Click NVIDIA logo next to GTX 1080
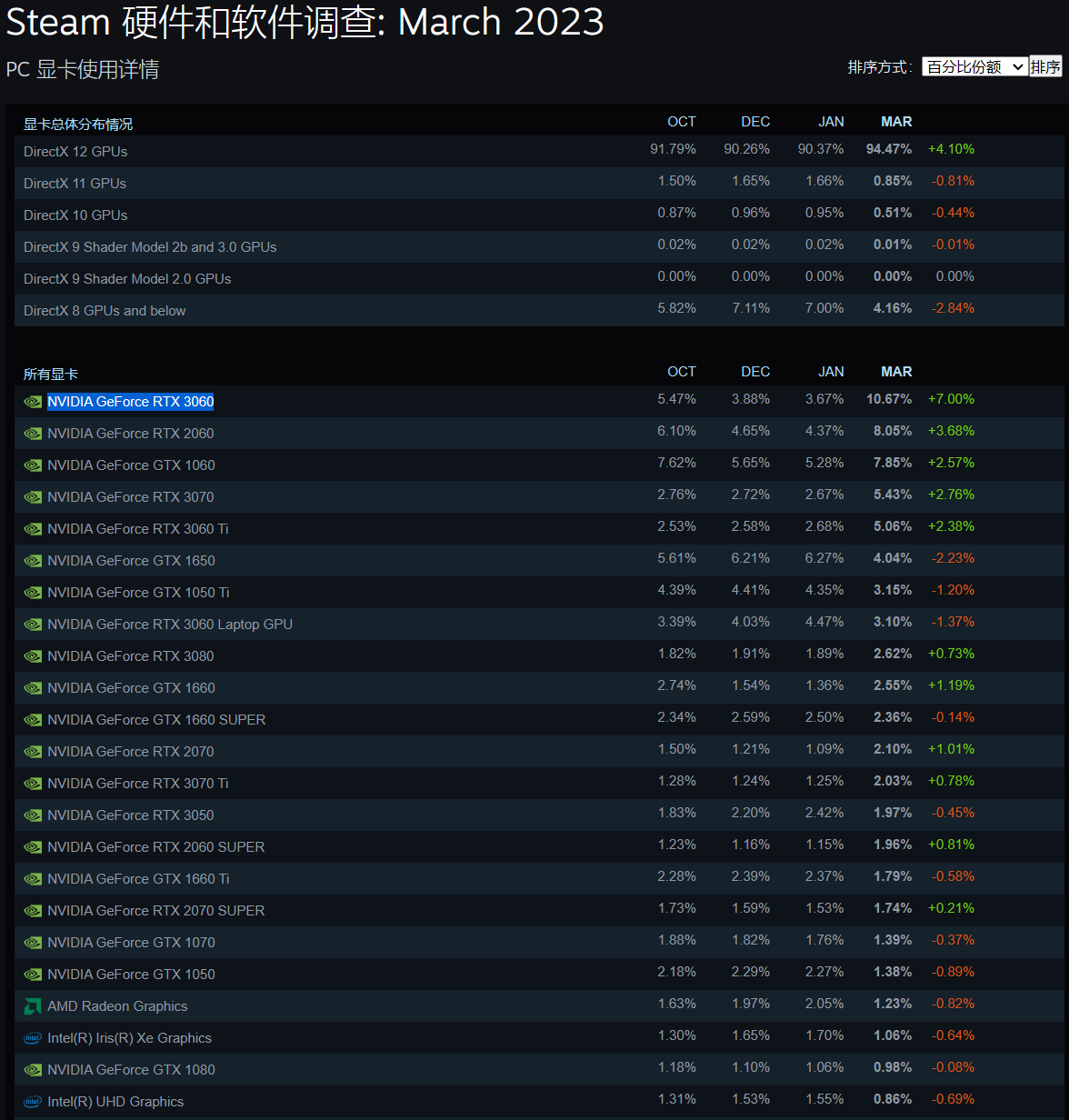 click(33, 1070)
